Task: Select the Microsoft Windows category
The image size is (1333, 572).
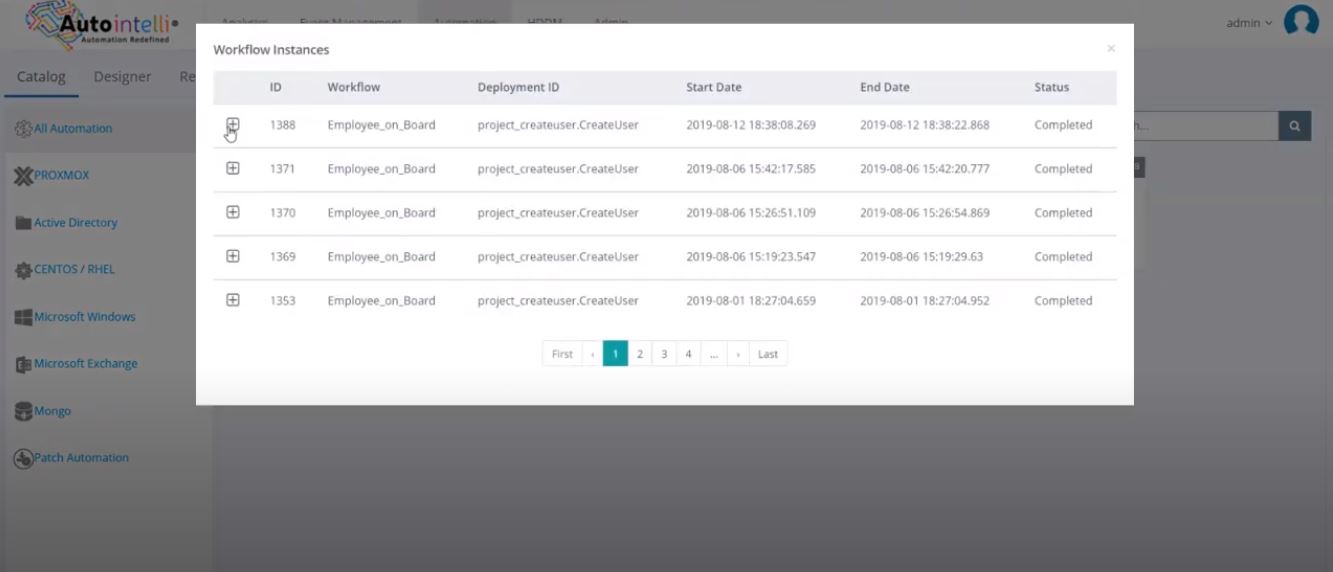Action: 84,316
